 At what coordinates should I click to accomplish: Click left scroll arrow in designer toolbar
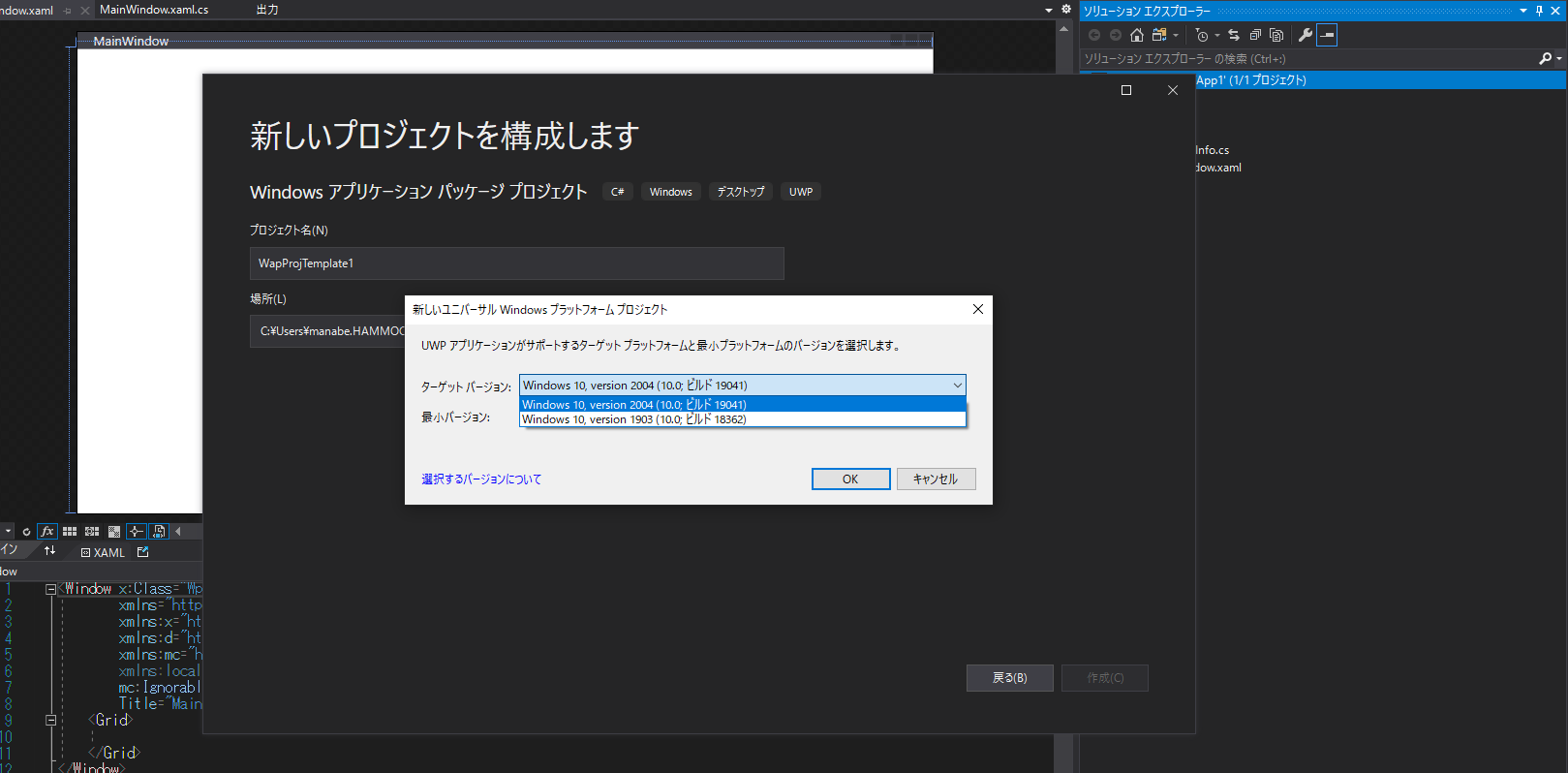(x=178, y=531)
